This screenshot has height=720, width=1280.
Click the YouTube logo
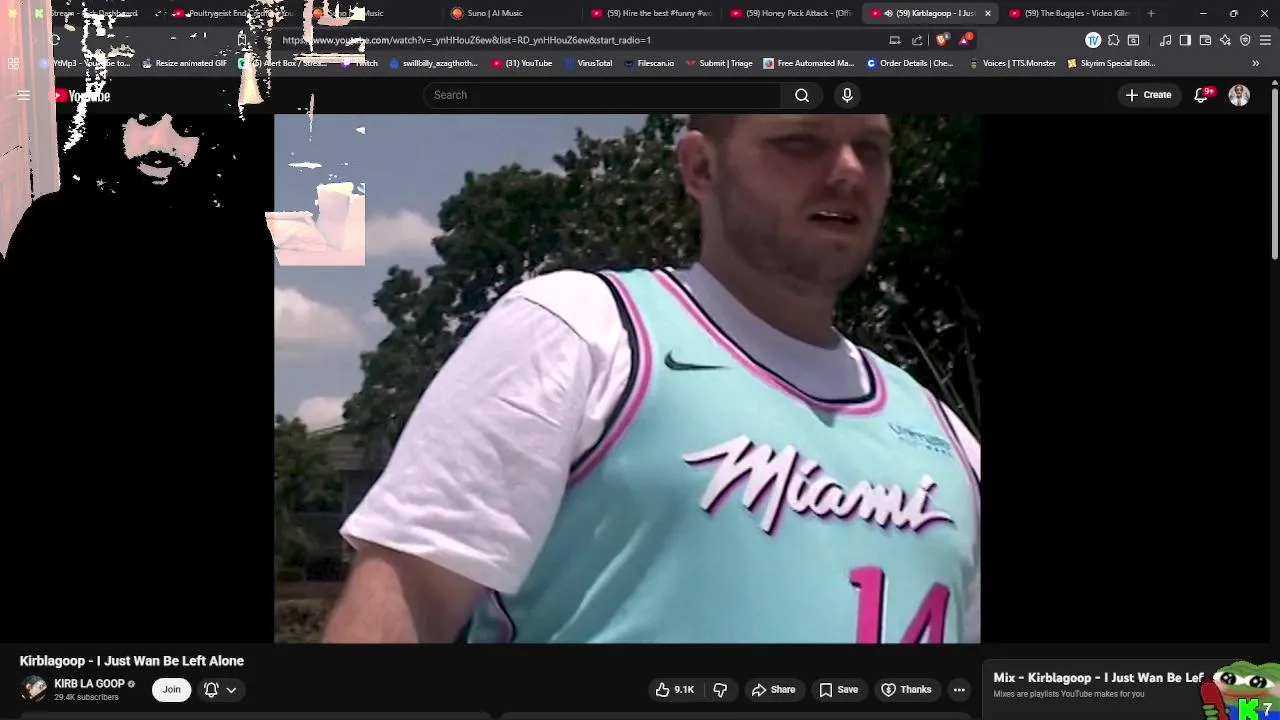click(x=82, y=96)
